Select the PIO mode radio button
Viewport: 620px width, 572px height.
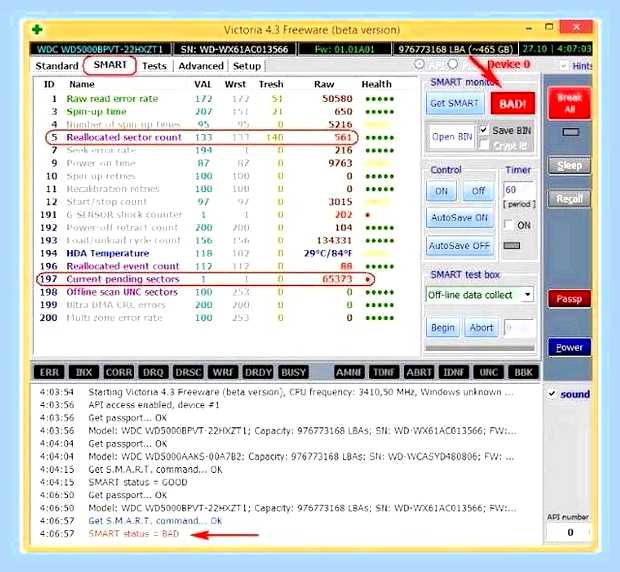coord(453,64)
